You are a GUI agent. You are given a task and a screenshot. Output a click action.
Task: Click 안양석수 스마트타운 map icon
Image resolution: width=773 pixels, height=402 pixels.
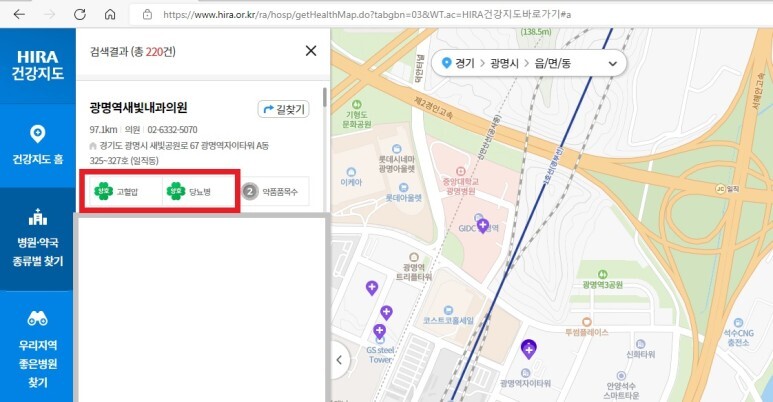621,376
